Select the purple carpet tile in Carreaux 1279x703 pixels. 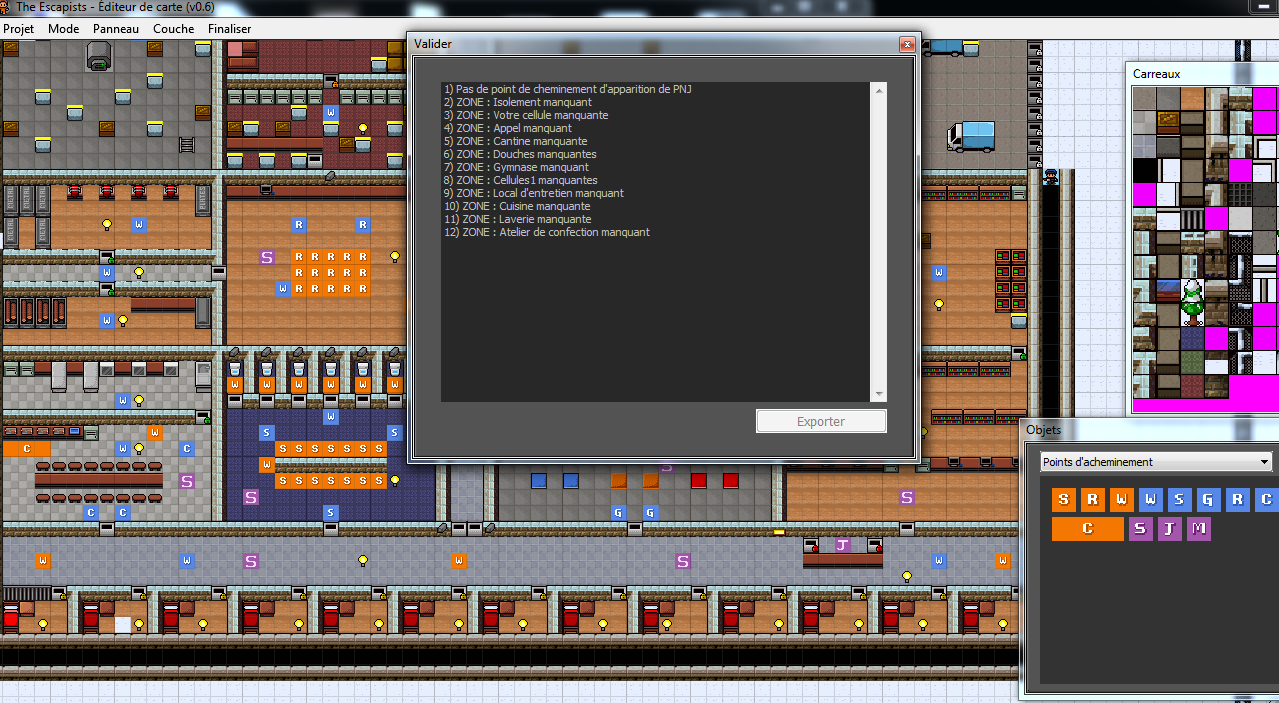[1192, 338]
